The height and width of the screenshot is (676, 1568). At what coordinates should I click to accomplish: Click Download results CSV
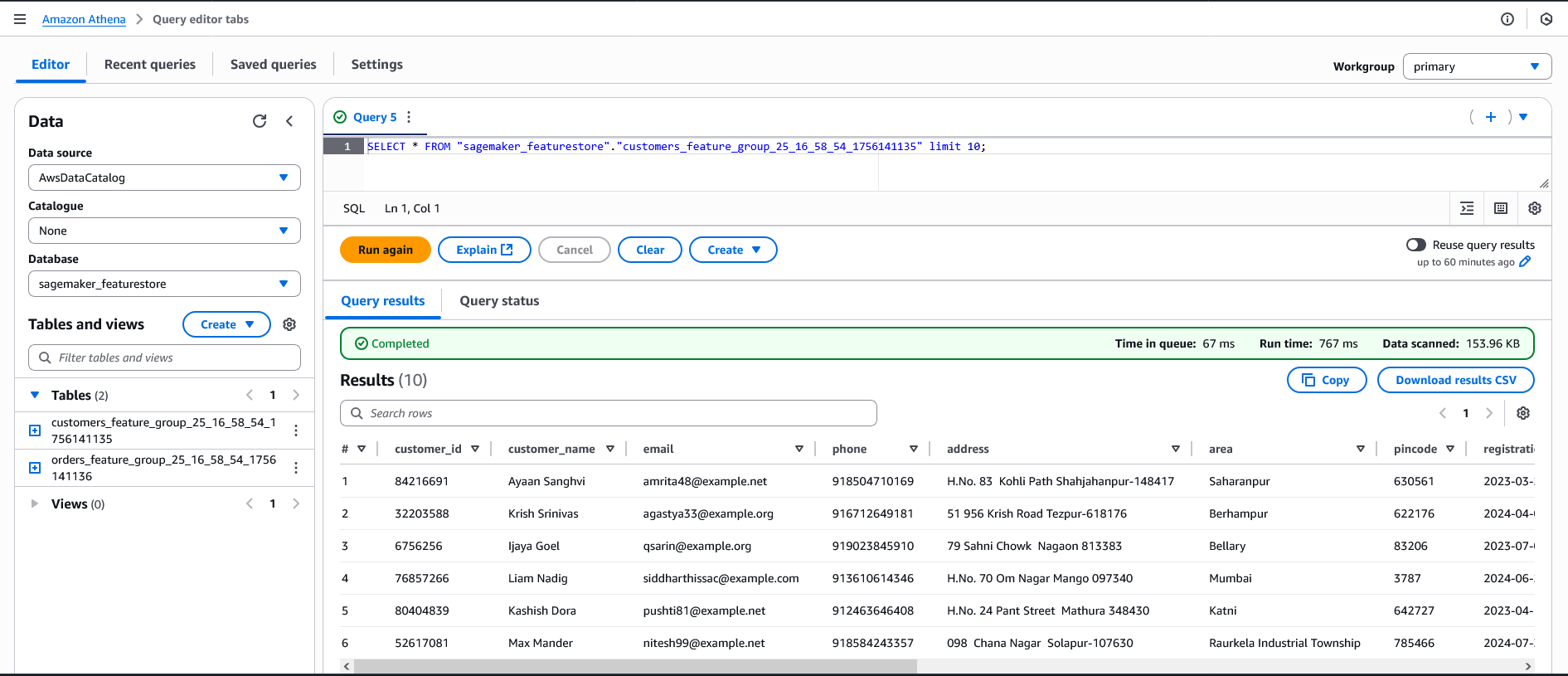click(1456, 380)
